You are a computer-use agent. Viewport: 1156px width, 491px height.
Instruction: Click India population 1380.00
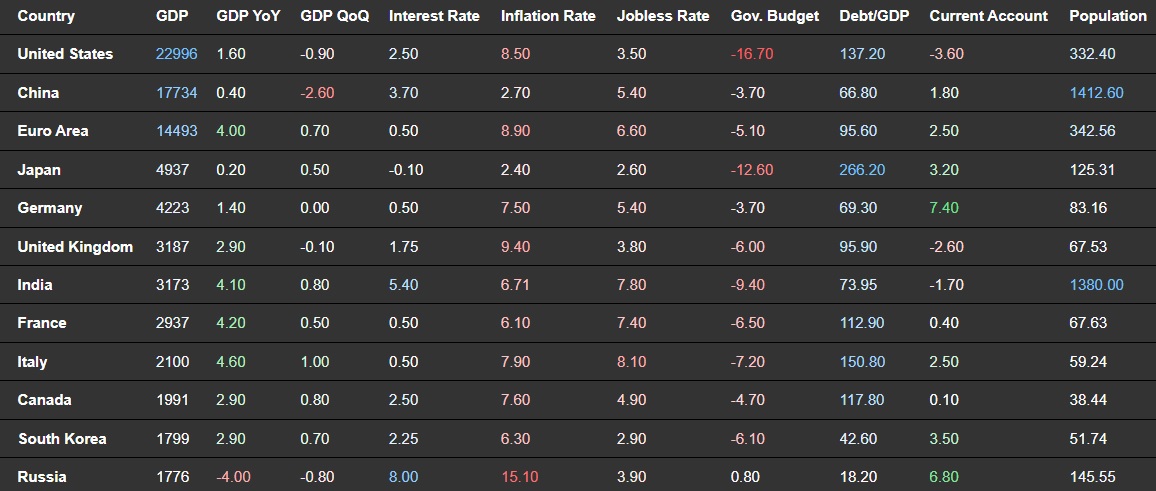pyautogui.click(x=1097, y=285)
